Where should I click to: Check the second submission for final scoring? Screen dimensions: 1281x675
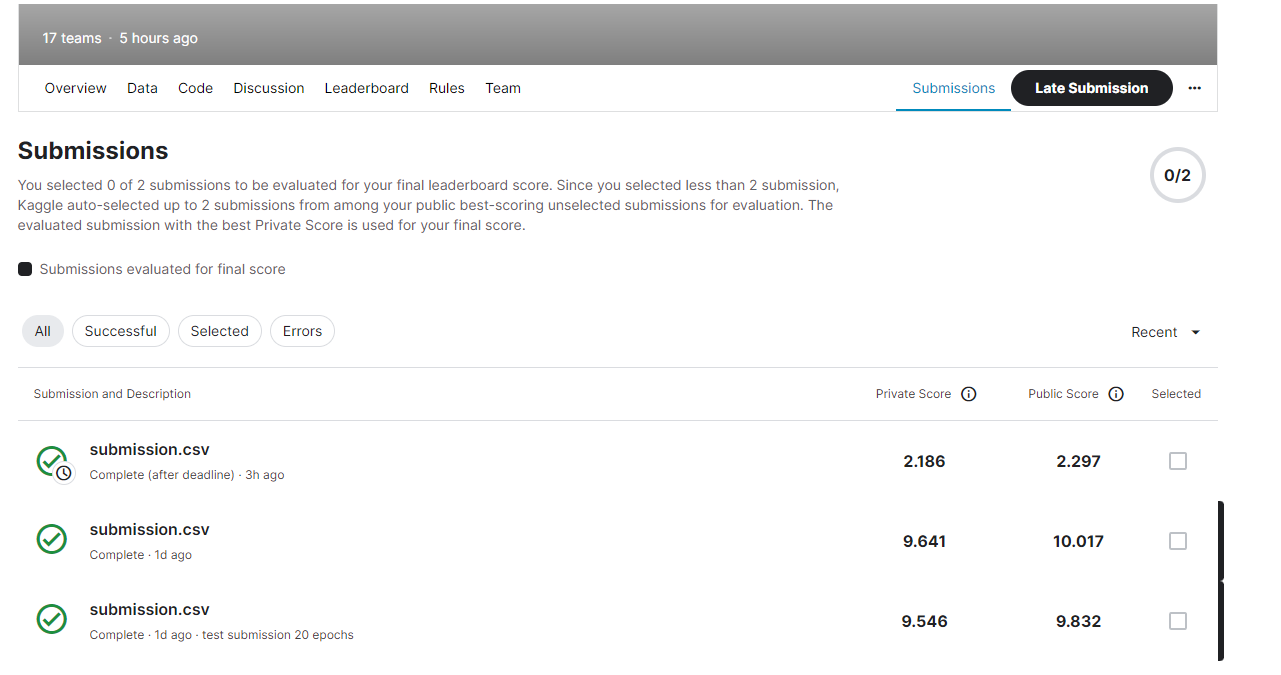(1177, 541)
